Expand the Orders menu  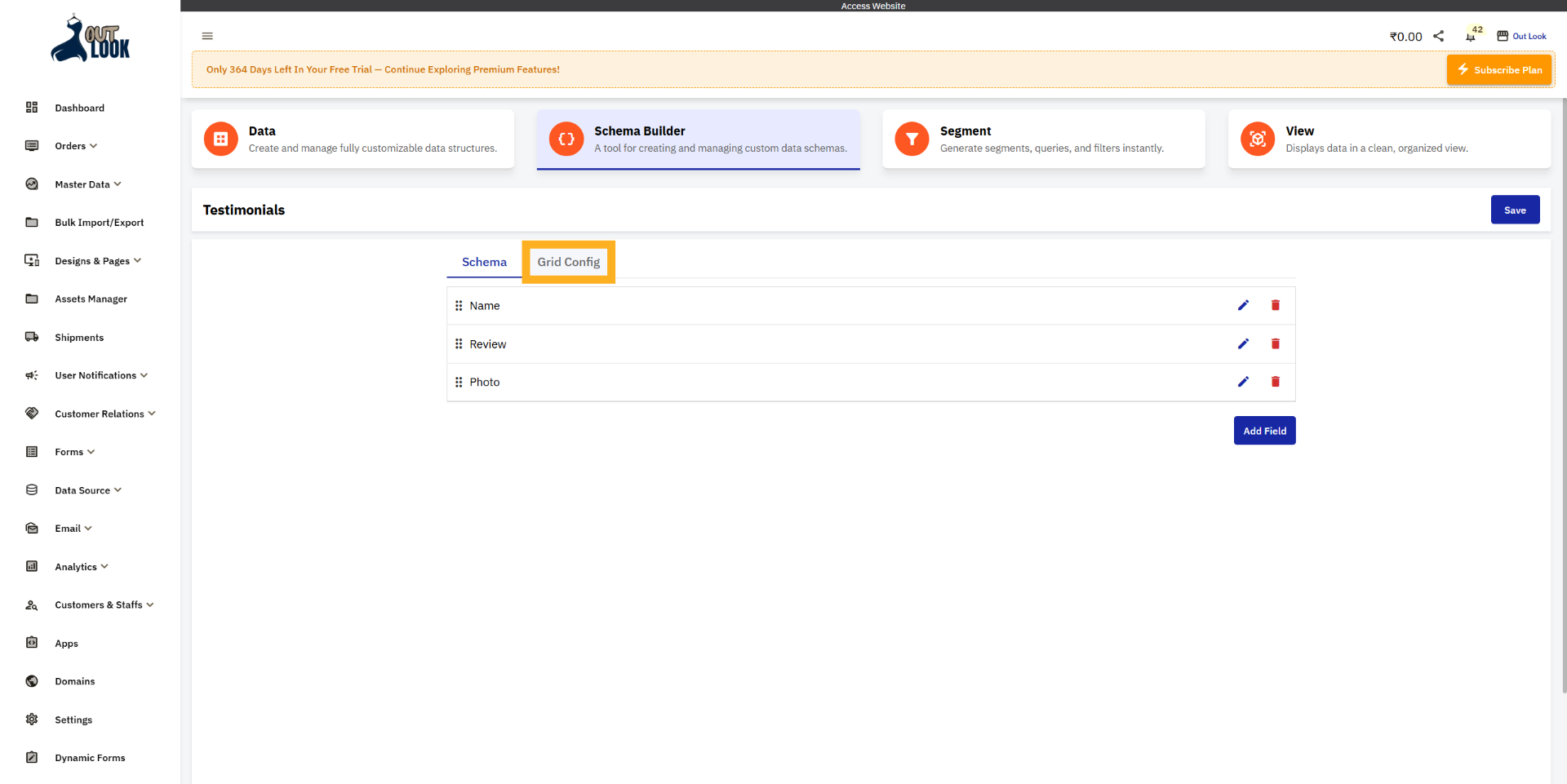[76, 146]
